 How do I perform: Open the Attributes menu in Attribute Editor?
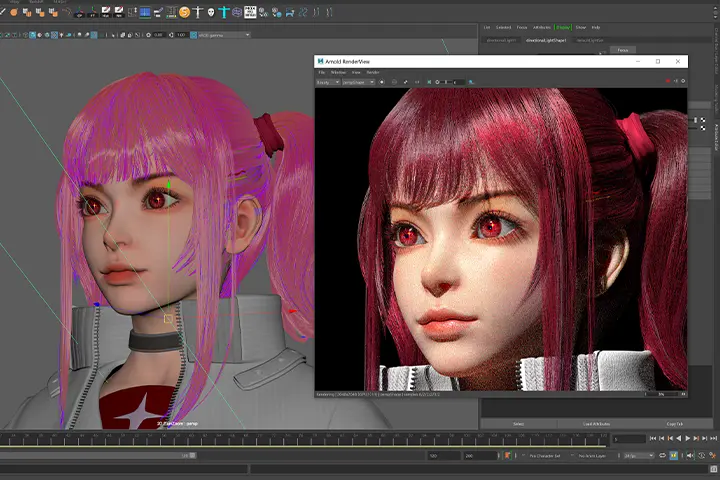542,28
